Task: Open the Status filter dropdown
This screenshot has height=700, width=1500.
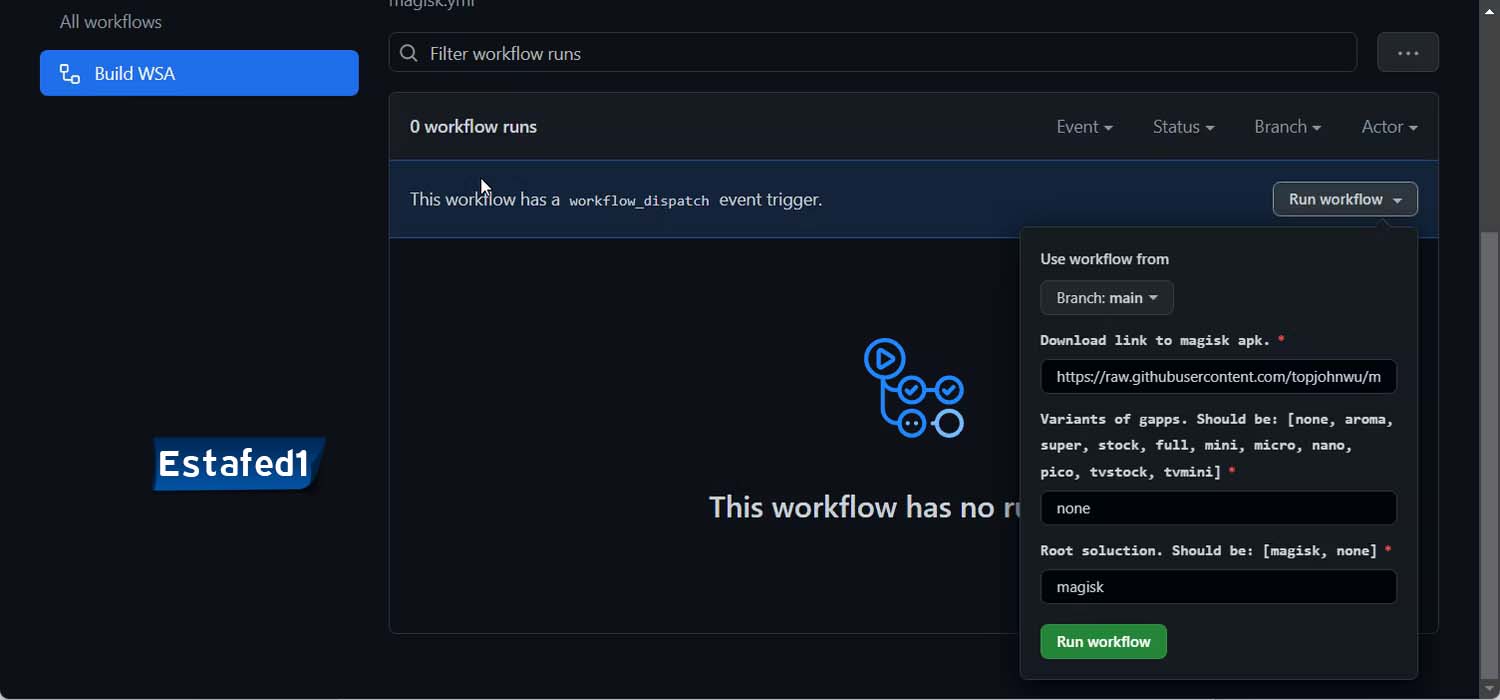Action: tap(1183, 127)
